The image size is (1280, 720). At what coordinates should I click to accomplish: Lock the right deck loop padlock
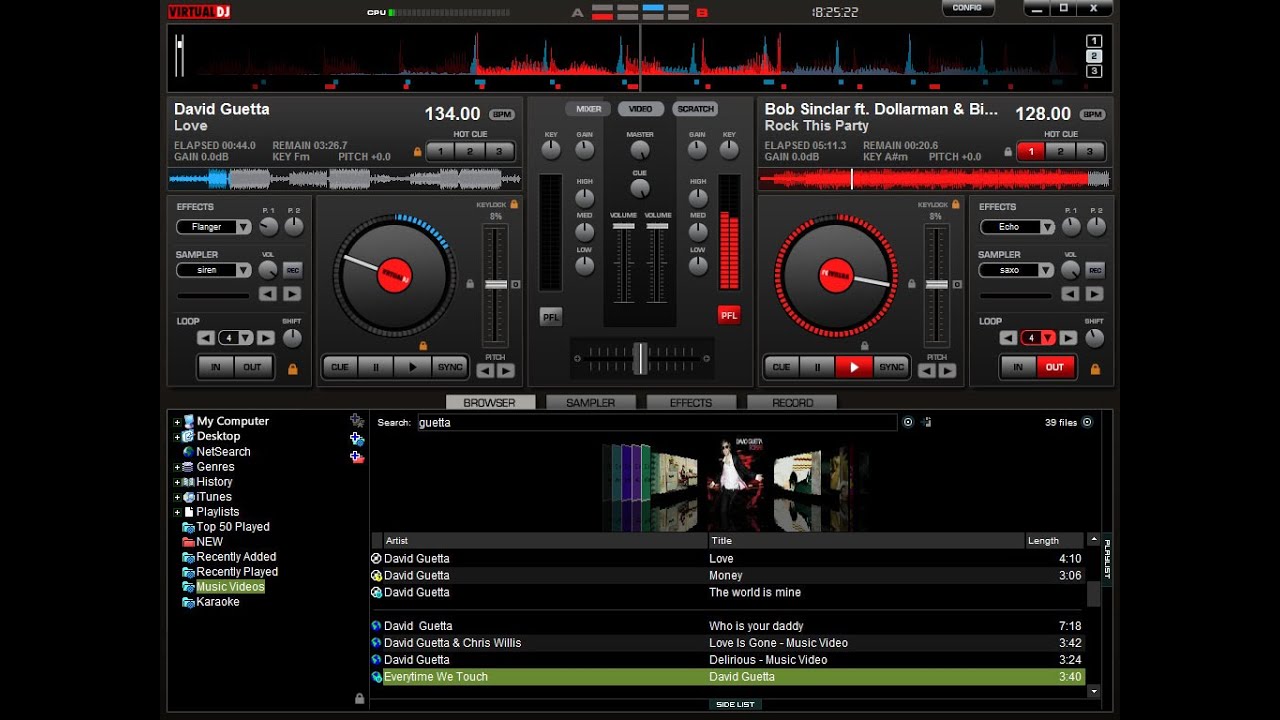pos(1095,369)
